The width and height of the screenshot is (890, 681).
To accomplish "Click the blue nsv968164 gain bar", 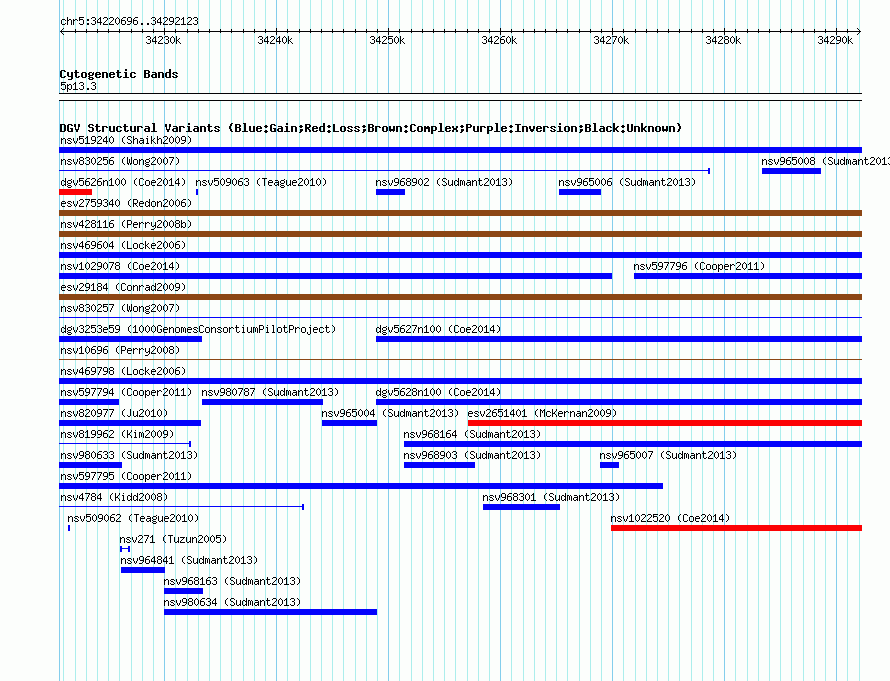I will tap(633, 444).
